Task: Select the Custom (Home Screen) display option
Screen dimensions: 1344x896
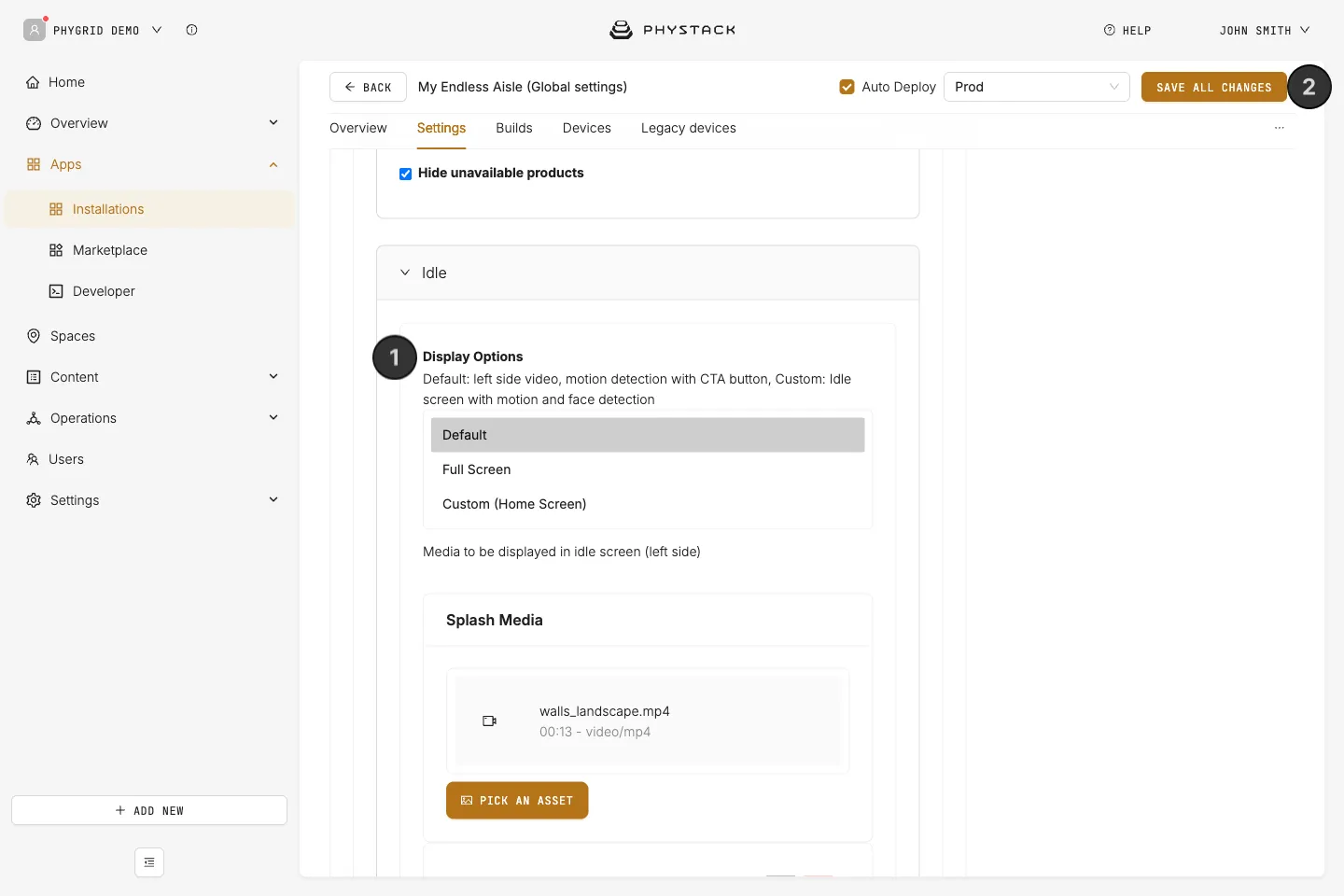Action: [648, 504]
